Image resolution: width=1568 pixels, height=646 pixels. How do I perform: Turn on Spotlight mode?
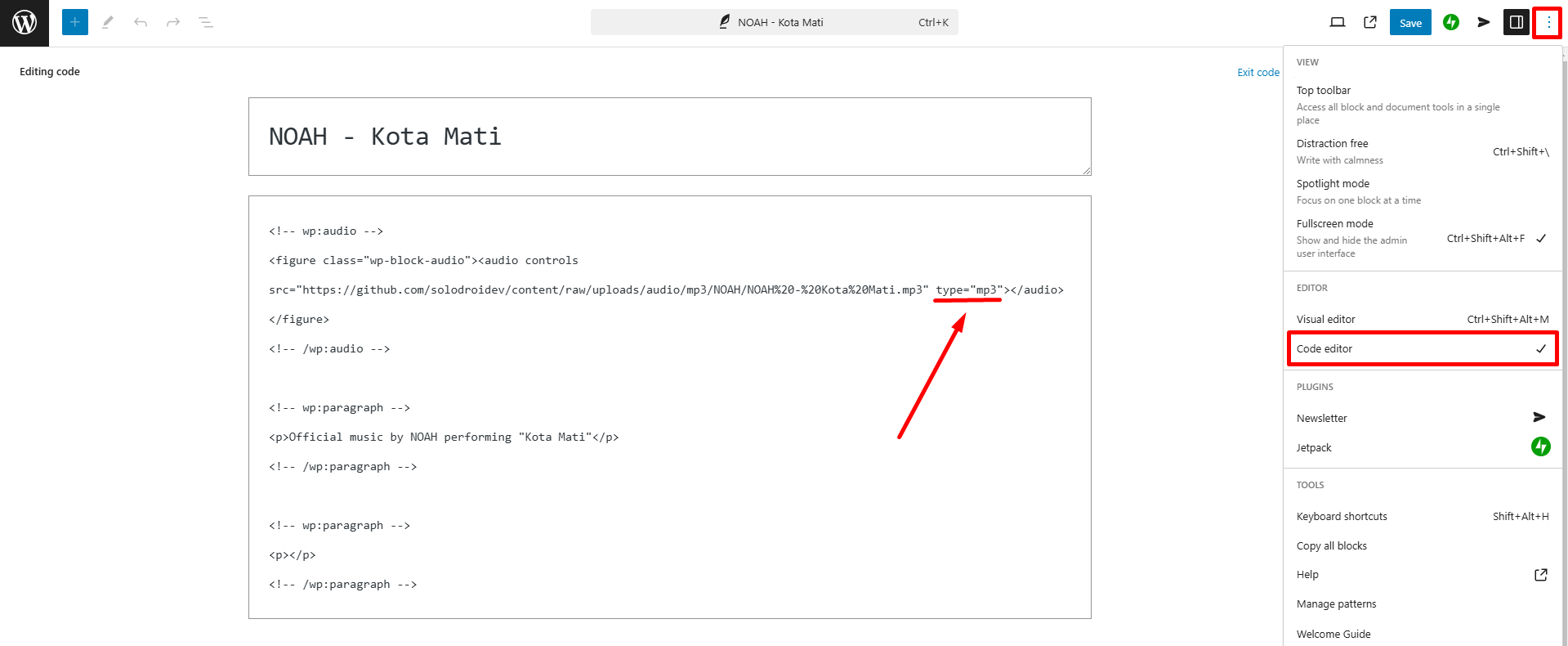[1423, 191]
